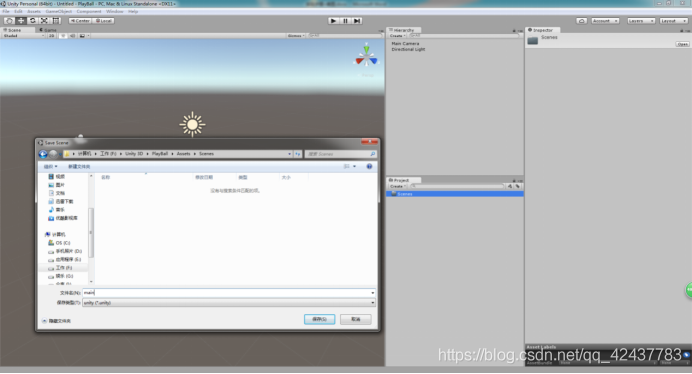Open the Component menu
The width and height of the screenshot is (692, 374).
click(89, 11)
